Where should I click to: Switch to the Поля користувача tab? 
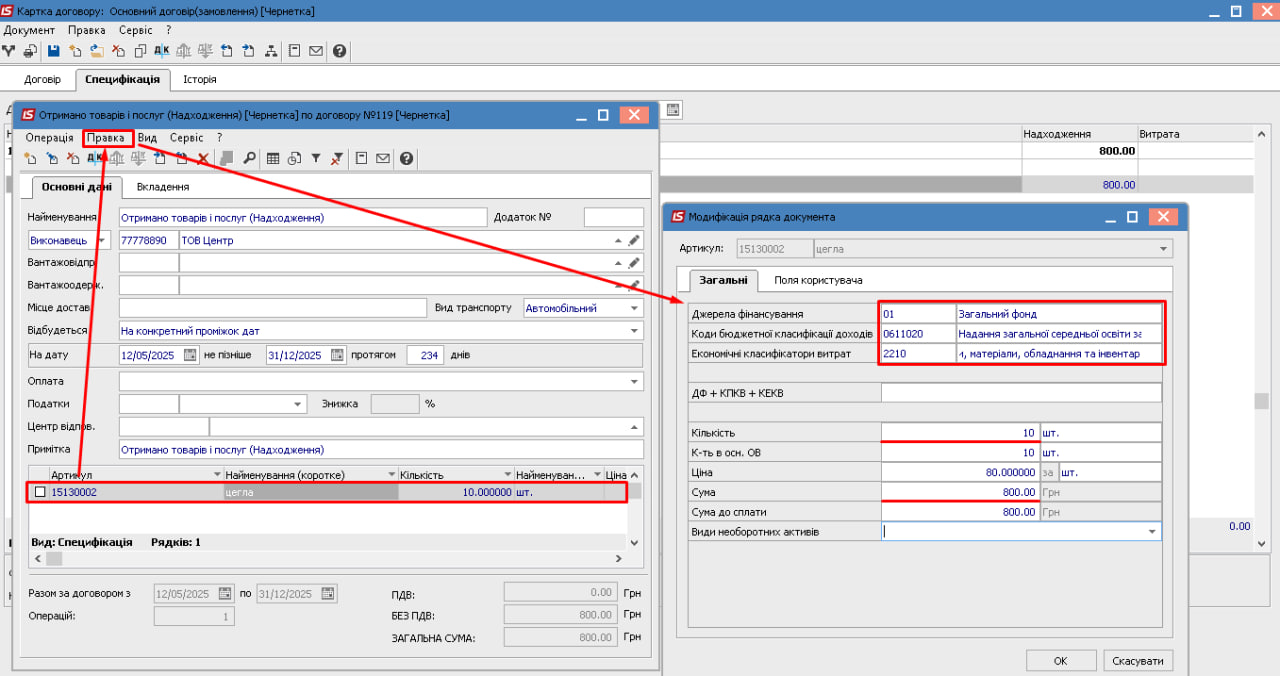coord(819,280)
